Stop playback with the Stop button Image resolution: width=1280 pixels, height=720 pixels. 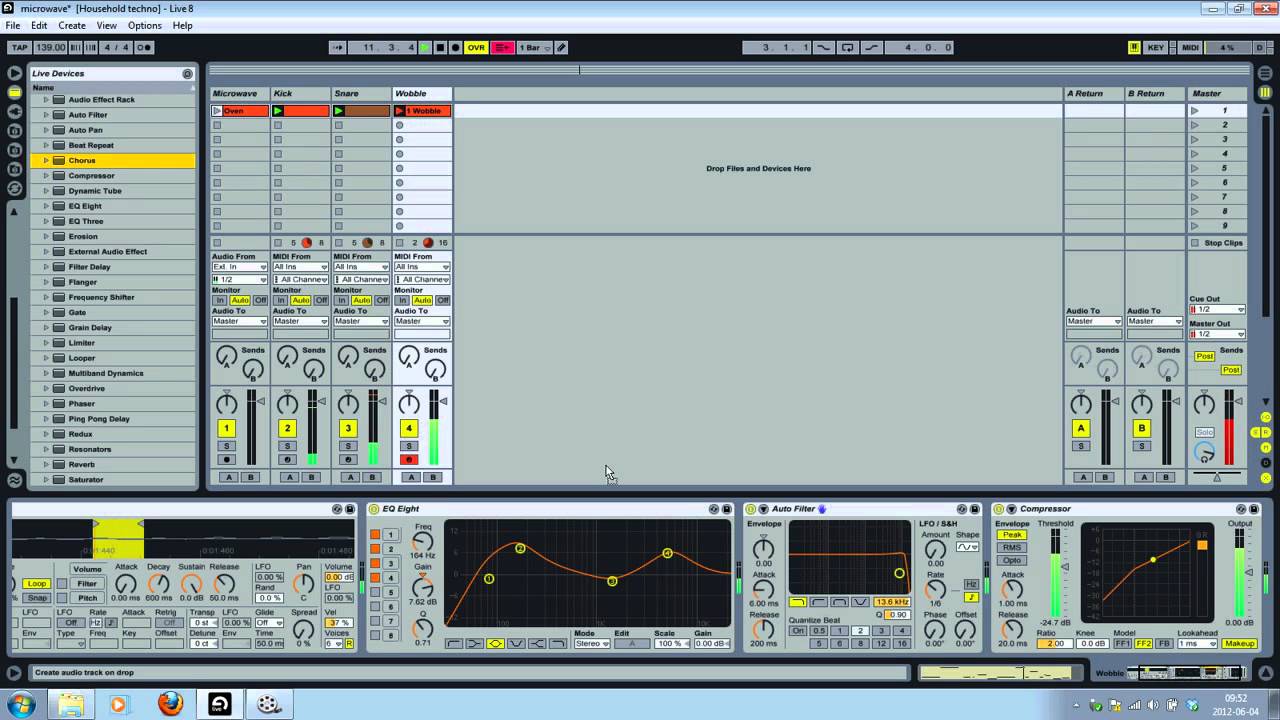click(440, 47)
